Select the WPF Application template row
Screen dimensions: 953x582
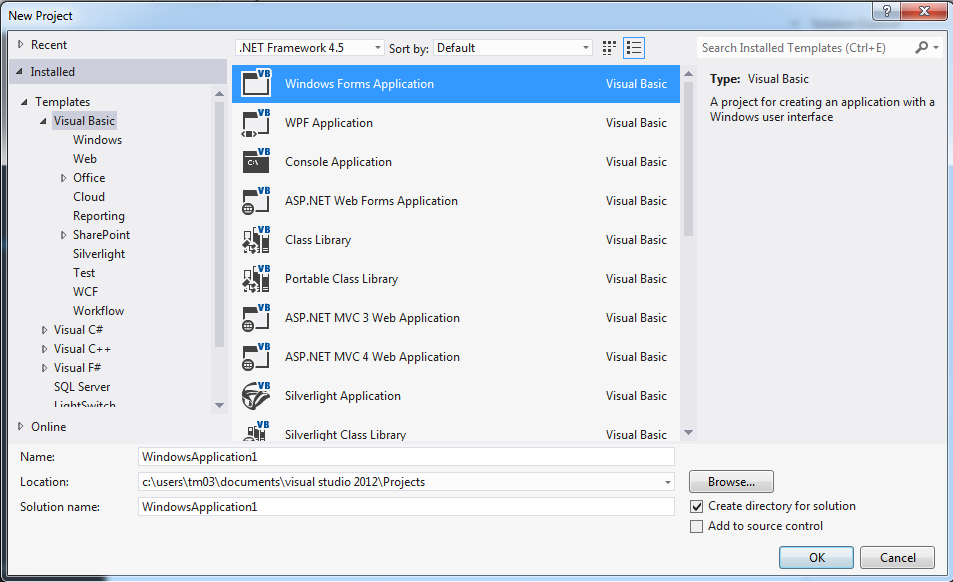point(456,123)
